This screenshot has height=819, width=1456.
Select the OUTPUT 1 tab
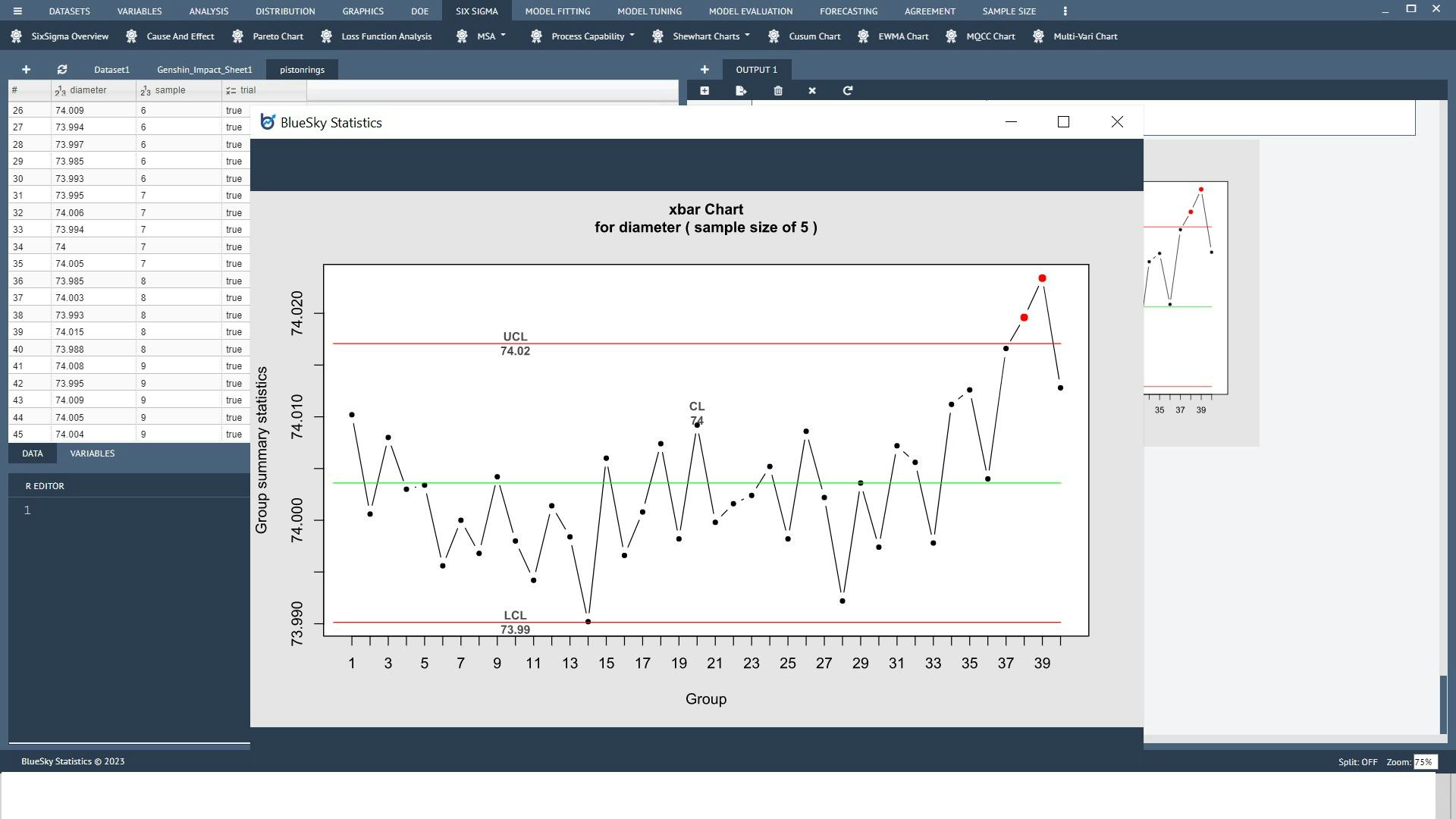coord(758,69)
